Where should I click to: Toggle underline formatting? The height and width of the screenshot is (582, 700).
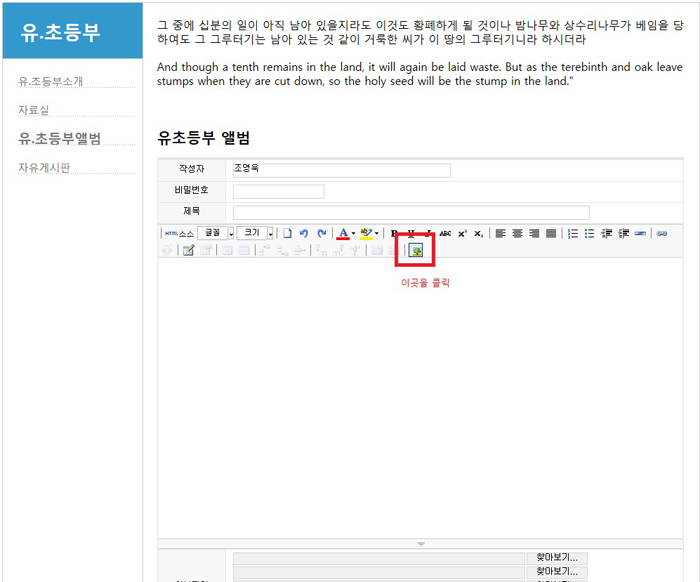(x=411, y=233)
